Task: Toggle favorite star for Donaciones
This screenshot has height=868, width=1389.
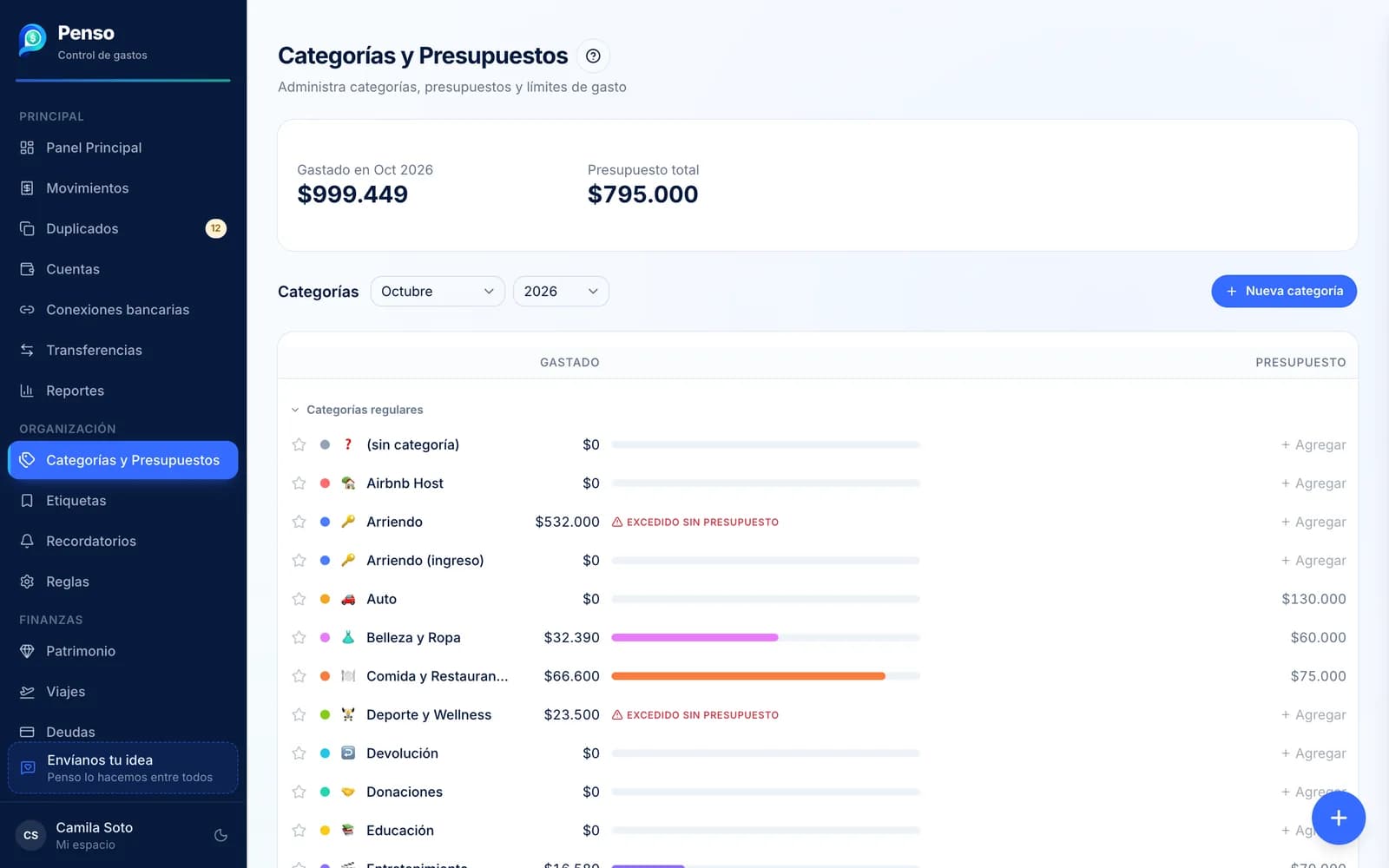Action: coord(299,792)
